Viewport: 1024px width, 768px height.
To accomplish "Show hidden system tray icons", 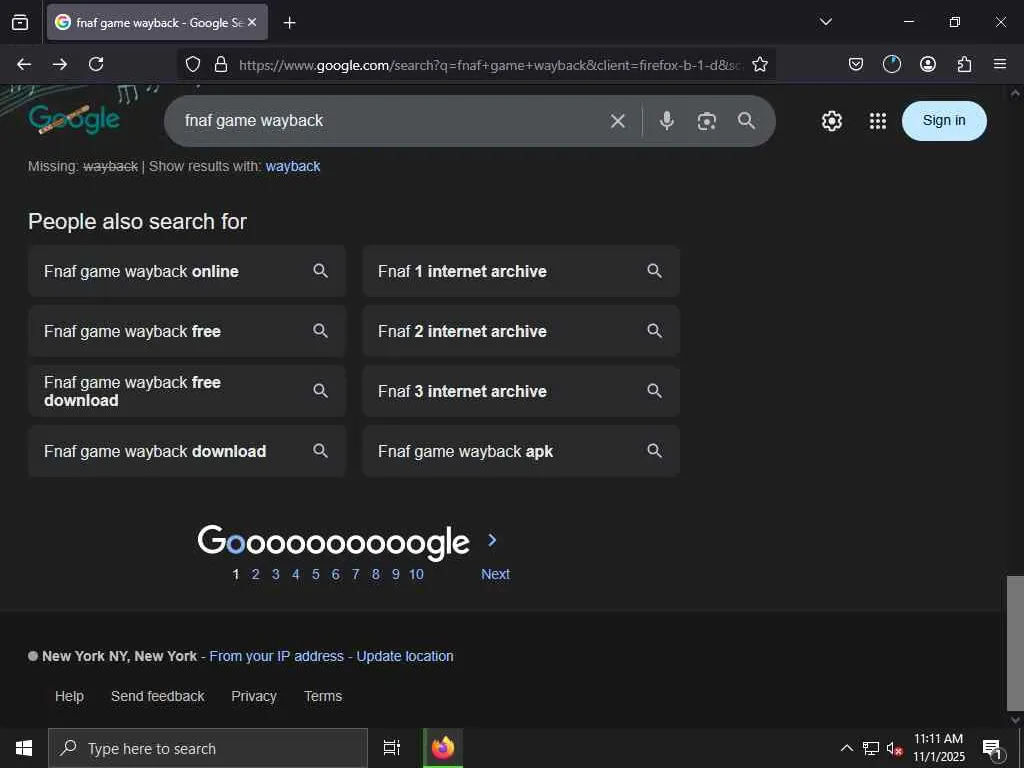I will [x=846, y=748].
